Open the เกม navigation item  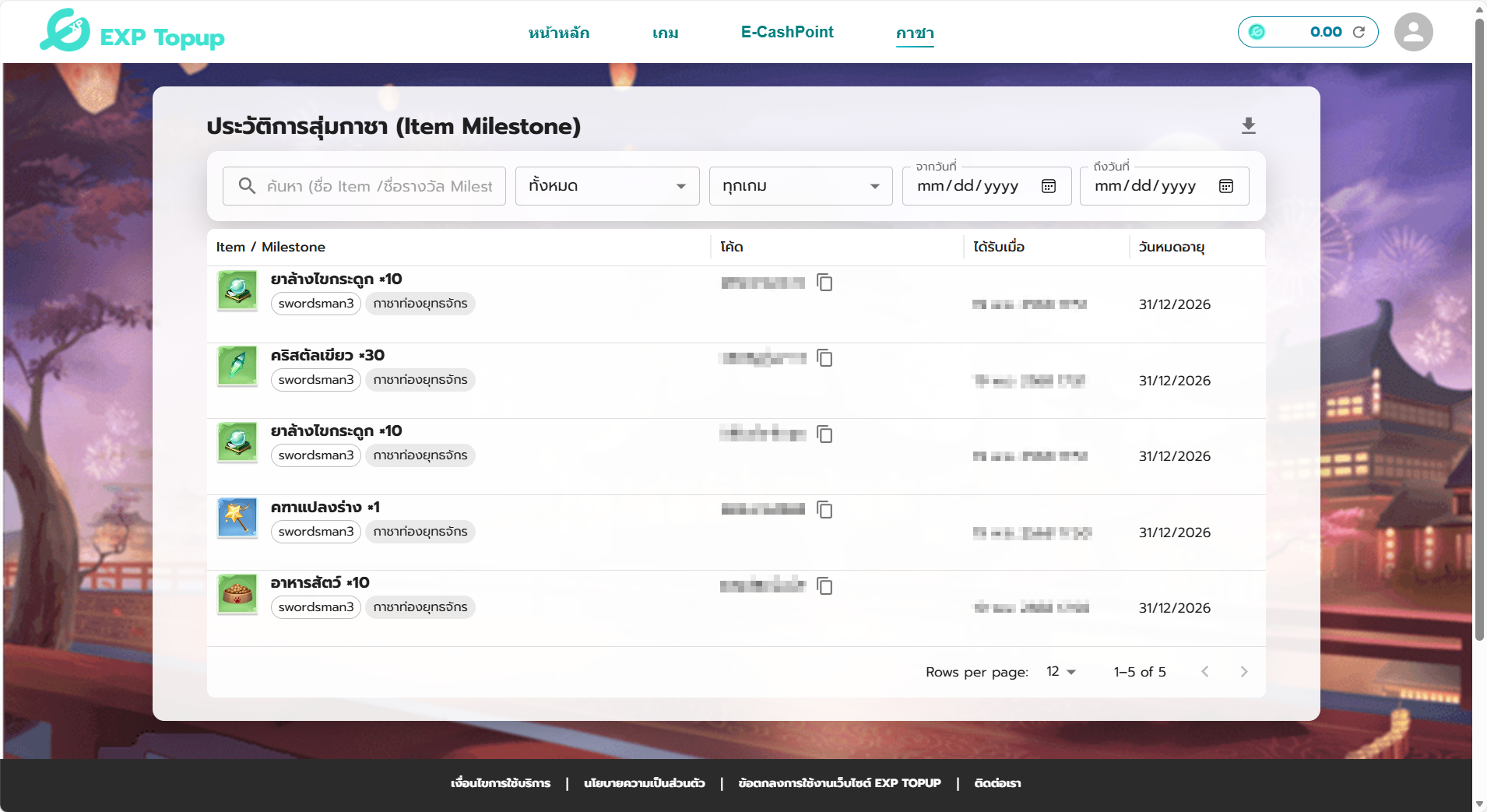pos(665,33)
